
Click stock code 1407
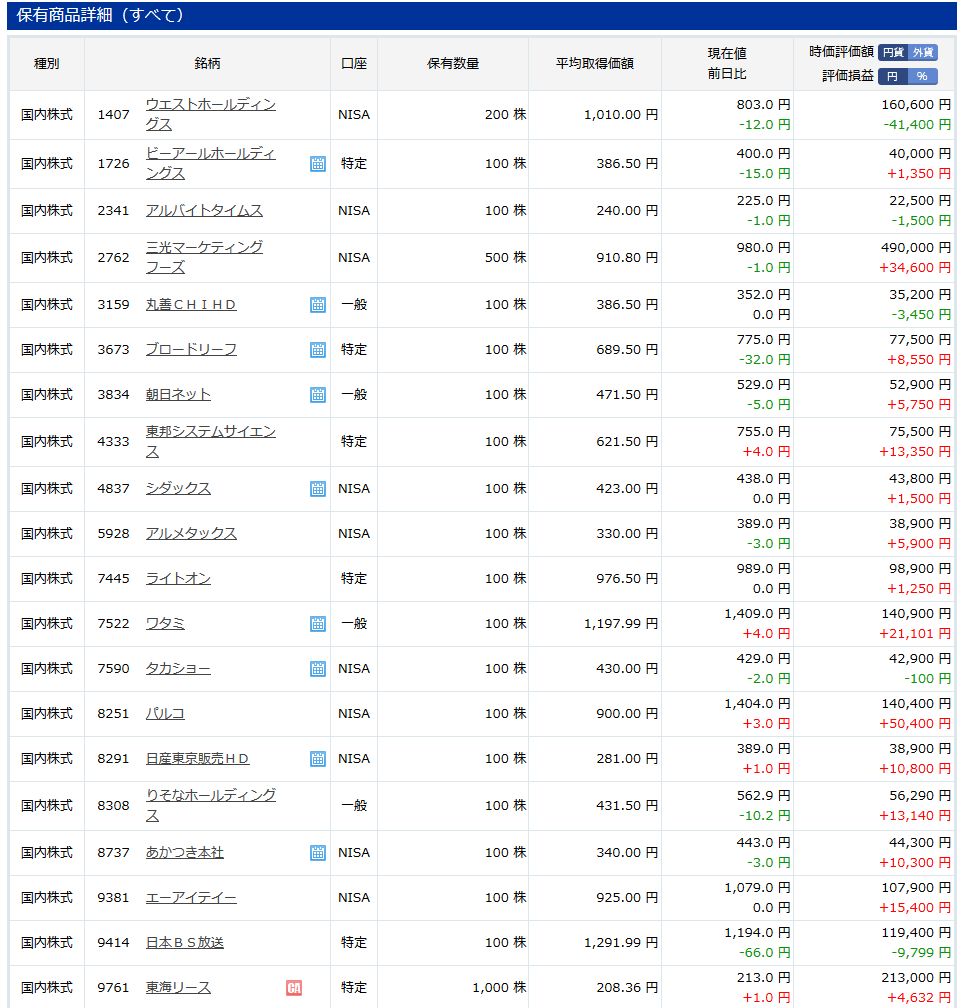(x=113, y=114)
